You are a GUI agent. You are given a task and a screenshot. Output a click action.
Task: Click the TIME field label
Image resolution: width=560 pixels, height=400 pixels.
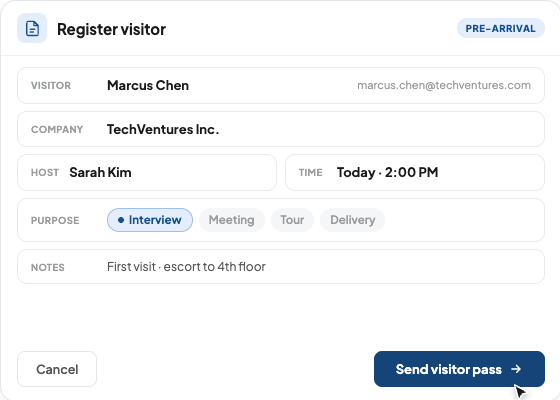tap(310, 173)
